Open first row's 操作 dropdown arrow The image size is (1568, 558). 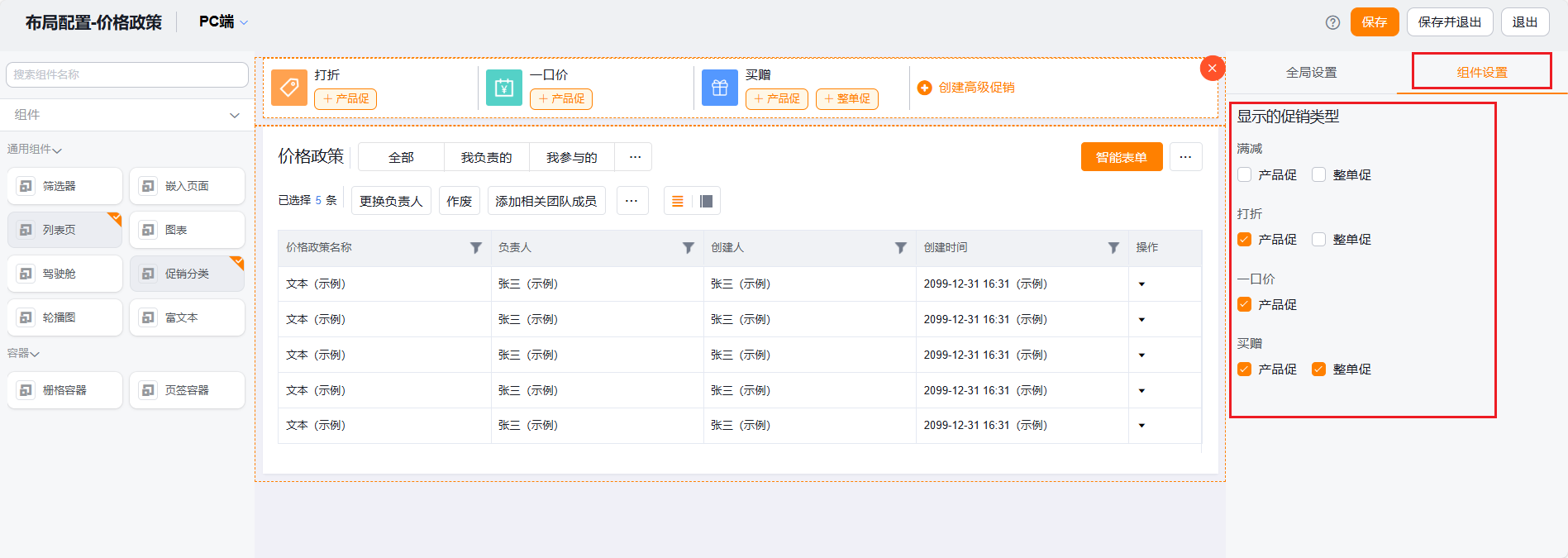pos(1141,284)
